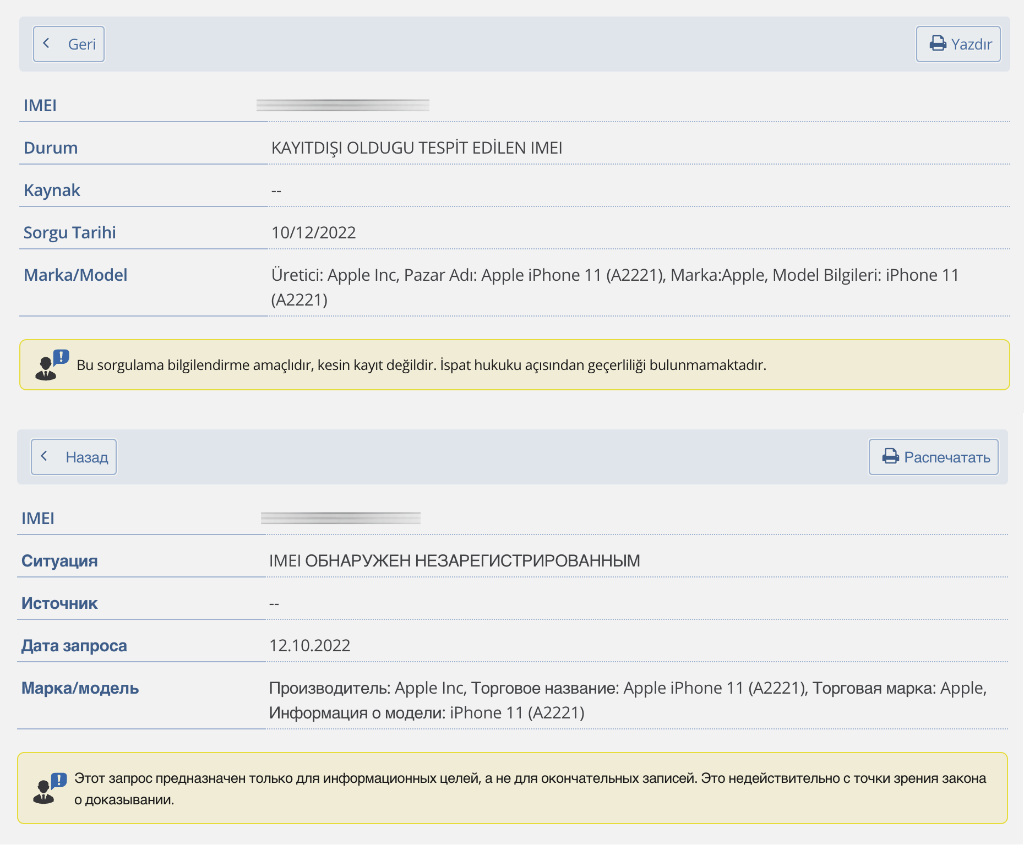The image size is (1024, 850).
Task: Click the back chevron beside Назад
Action: (45, 457)
